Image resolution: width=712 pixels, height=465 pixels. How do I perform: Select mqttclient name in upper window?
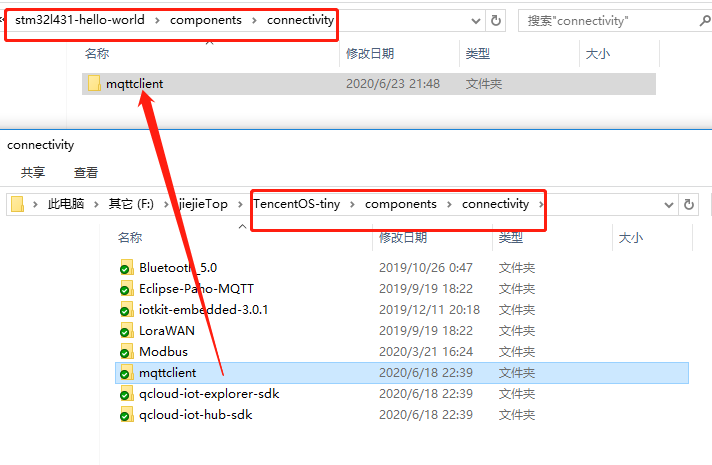point(134,84)
